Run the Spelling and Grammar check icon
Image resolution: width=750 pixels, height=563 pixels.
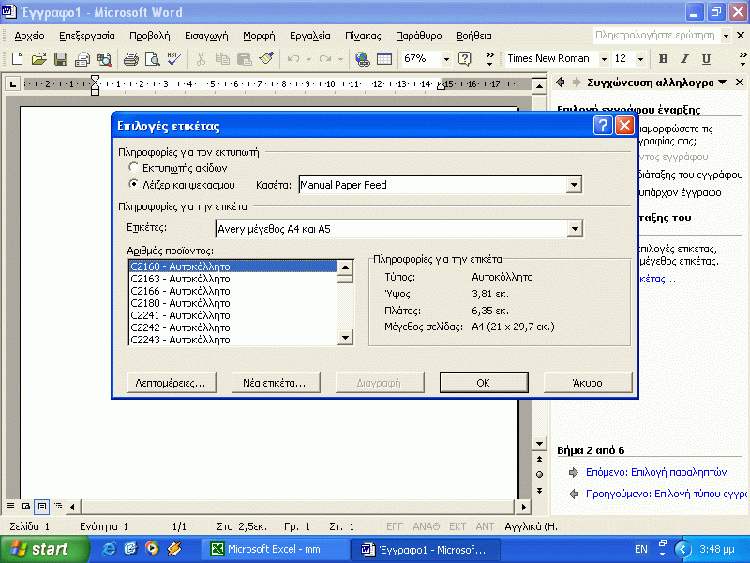pos(174,59)
